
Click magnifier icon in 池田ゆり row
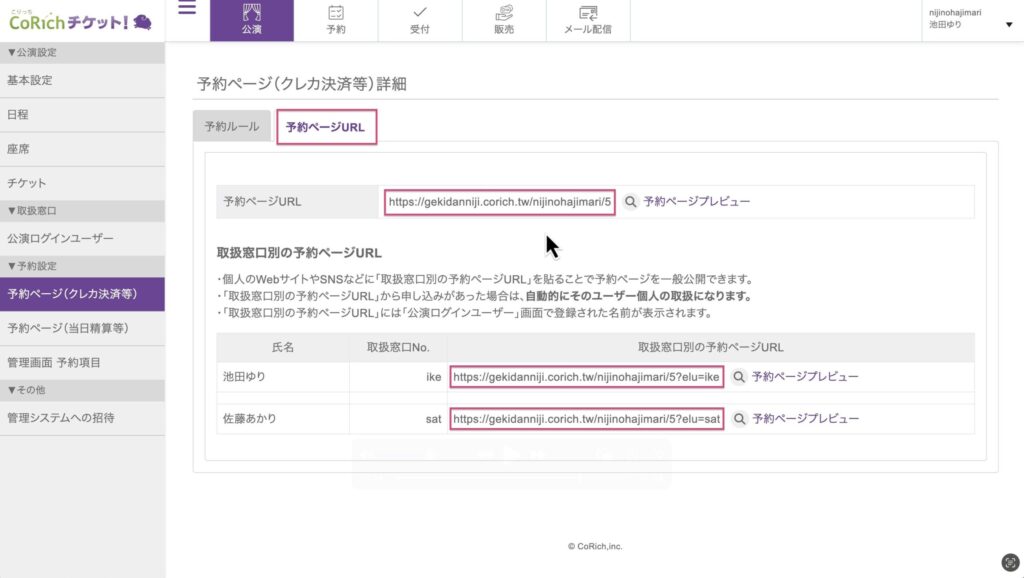coord(739,377)
